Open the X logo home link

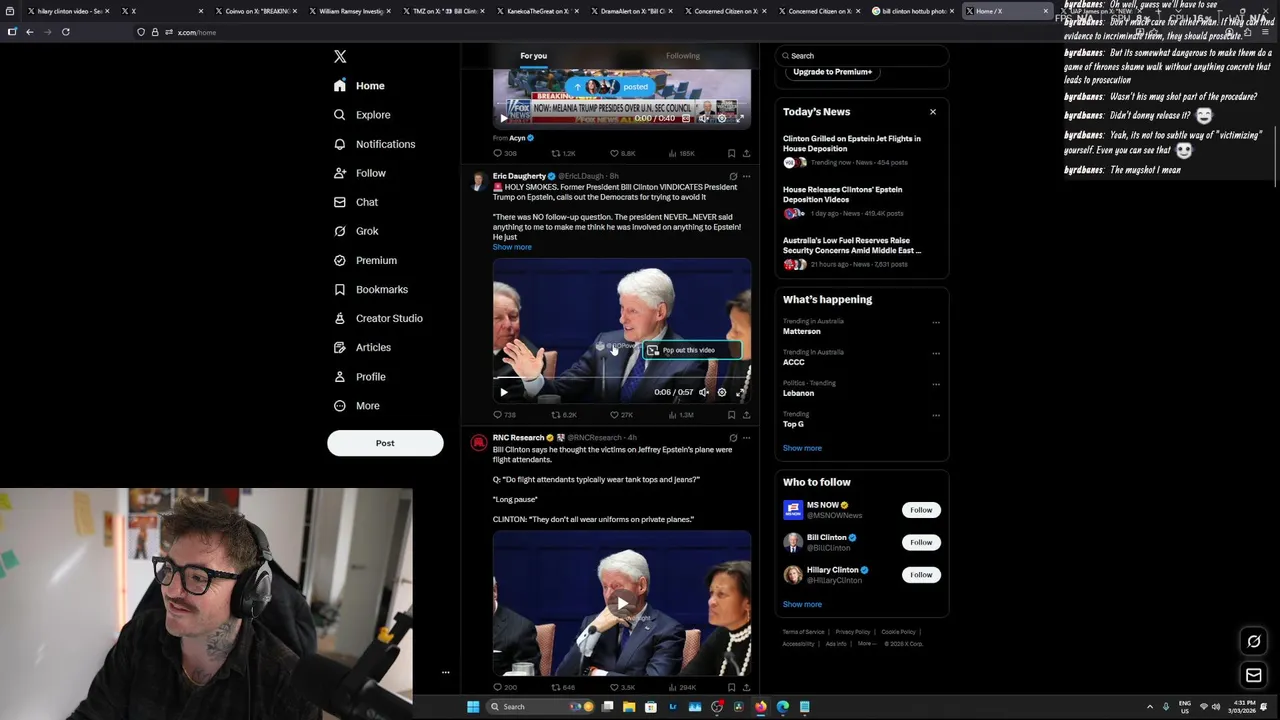[340, 57]
